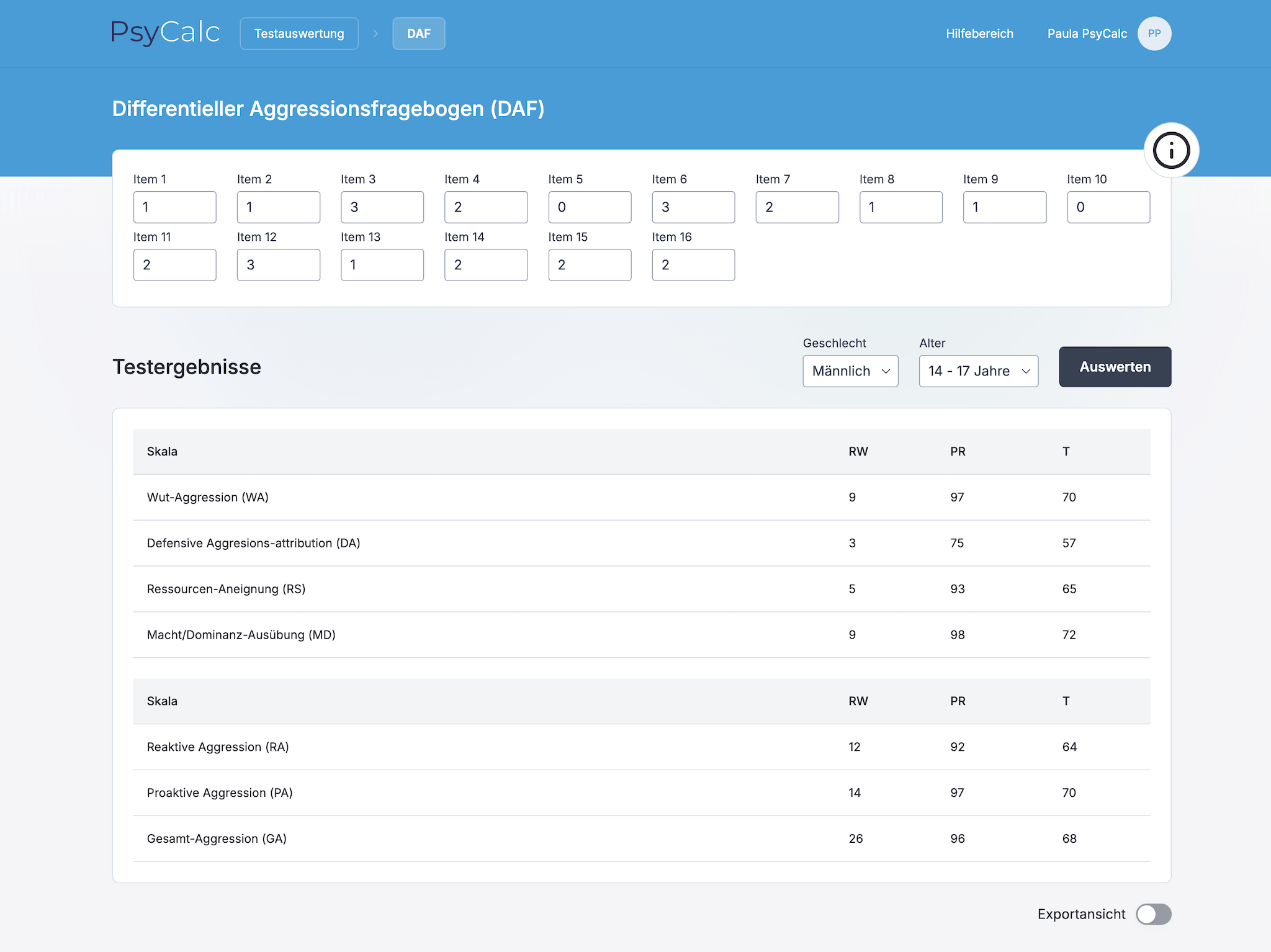
Task: Open the Hilfebereich link
Action: (979, 34)
